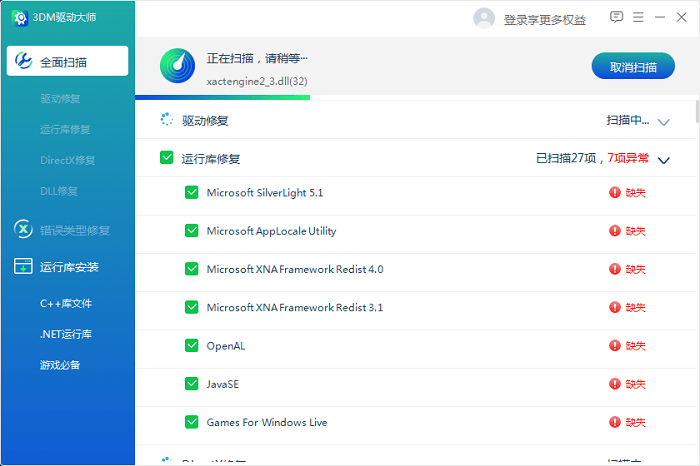Click the 运行库修复 section title

coord(211,159)
